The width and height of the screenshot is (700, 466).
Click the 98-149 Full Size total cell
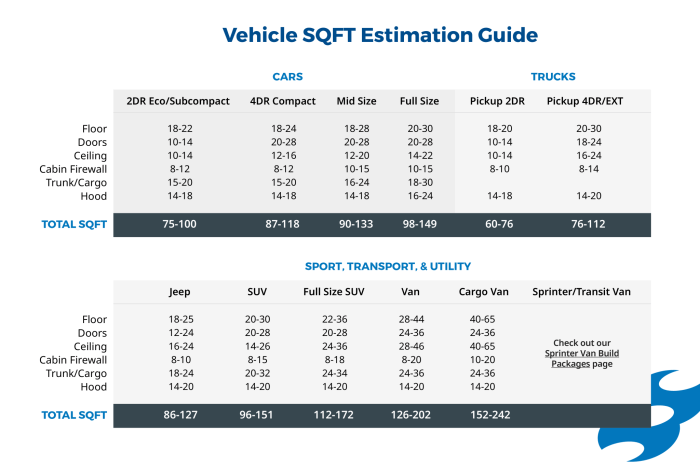[x=420, y=224]
